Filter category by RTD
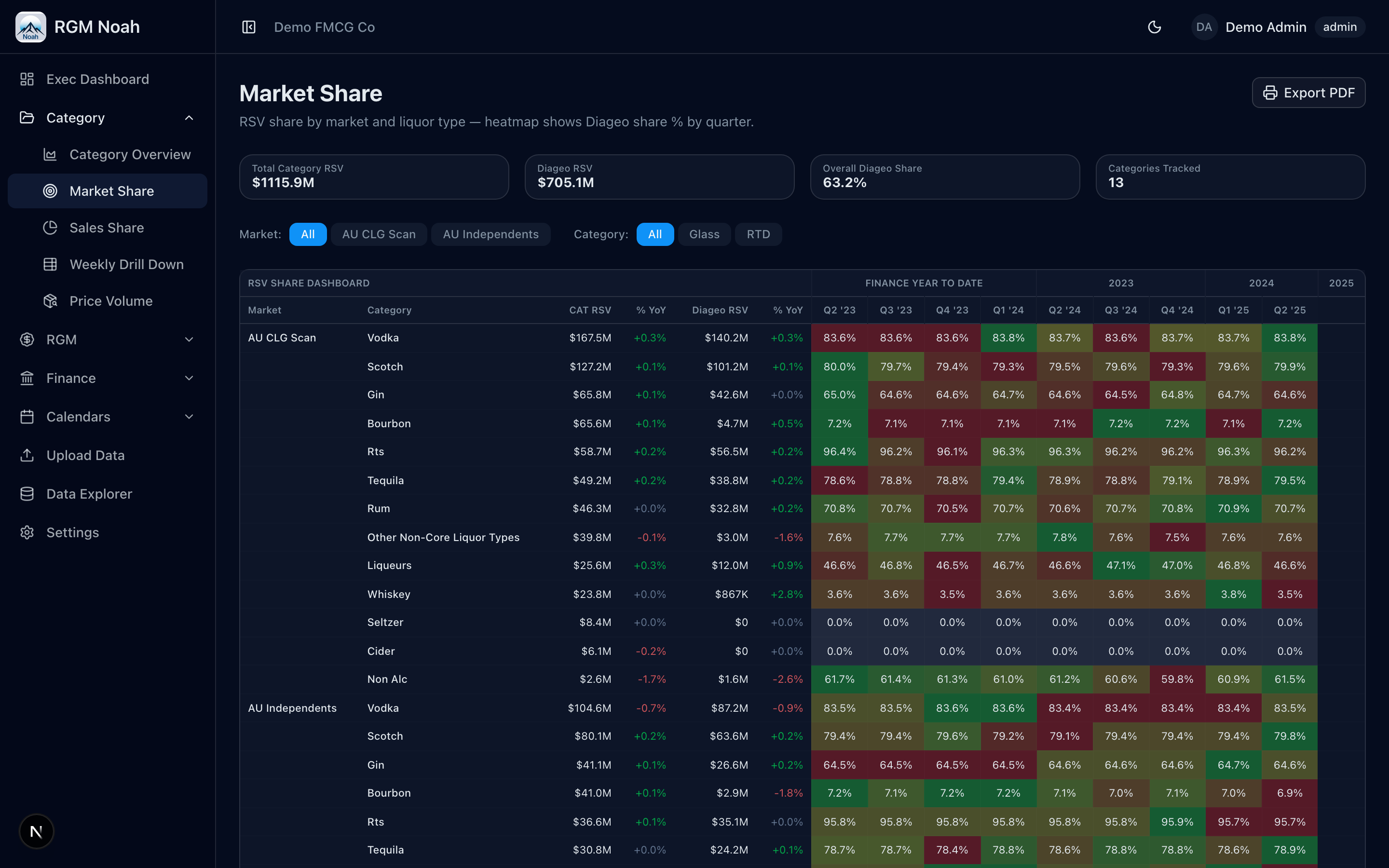 coord(758,234)
